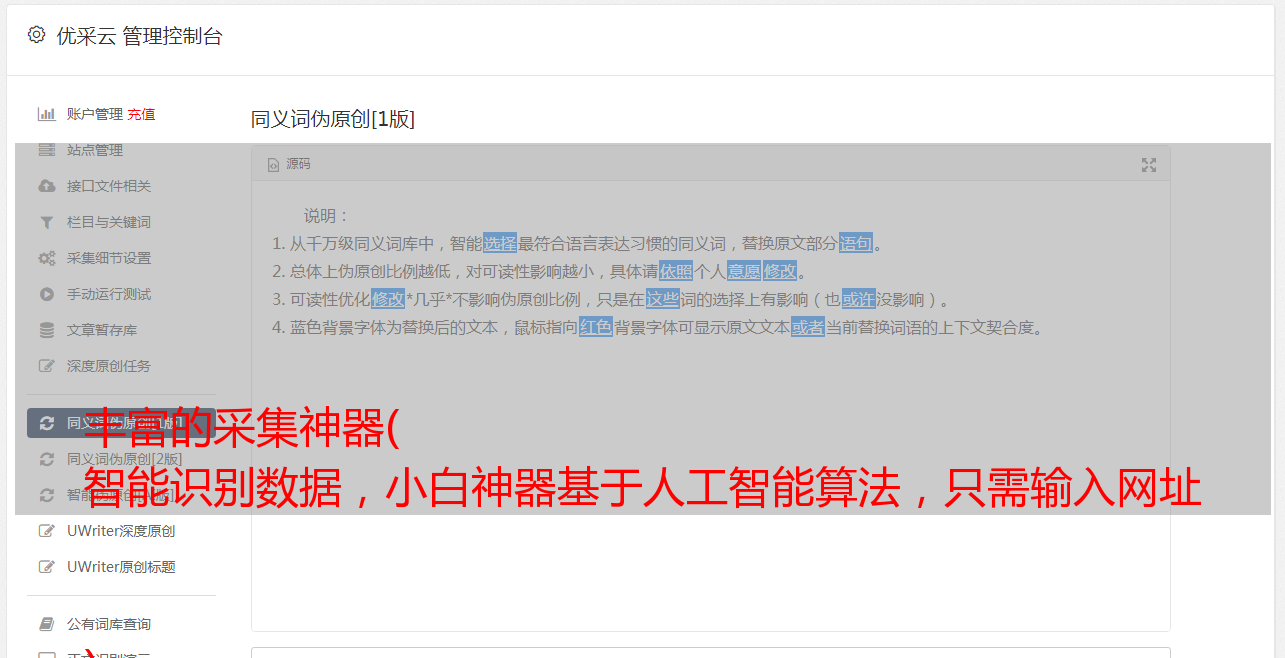This screenshot has height=658, width=1285.
Task: Click highlighted word 红色 in line four
Action: click(596, 327)
